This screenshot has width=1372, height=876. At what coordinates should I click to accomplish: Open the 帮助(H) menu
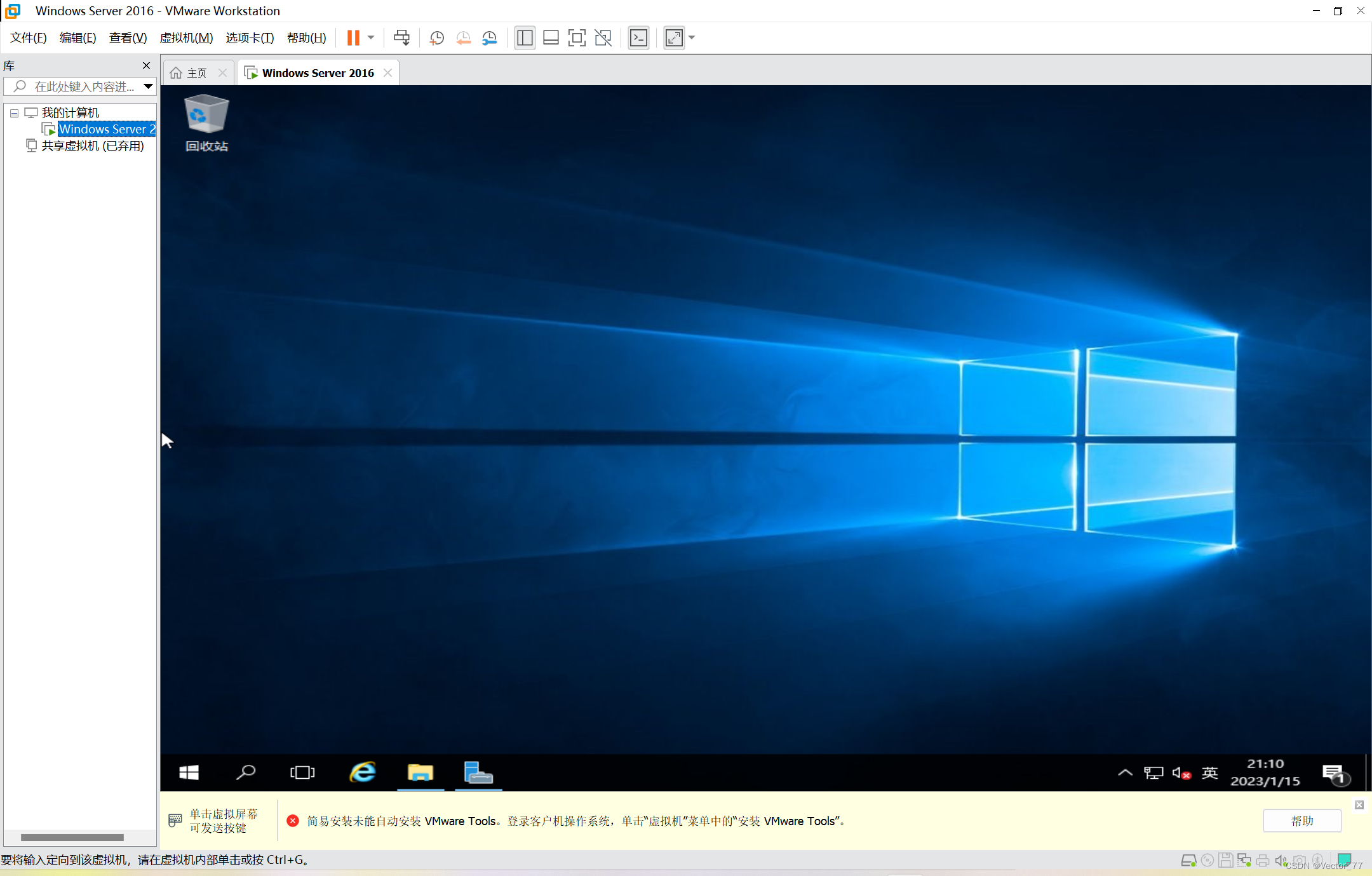point(306,38)
